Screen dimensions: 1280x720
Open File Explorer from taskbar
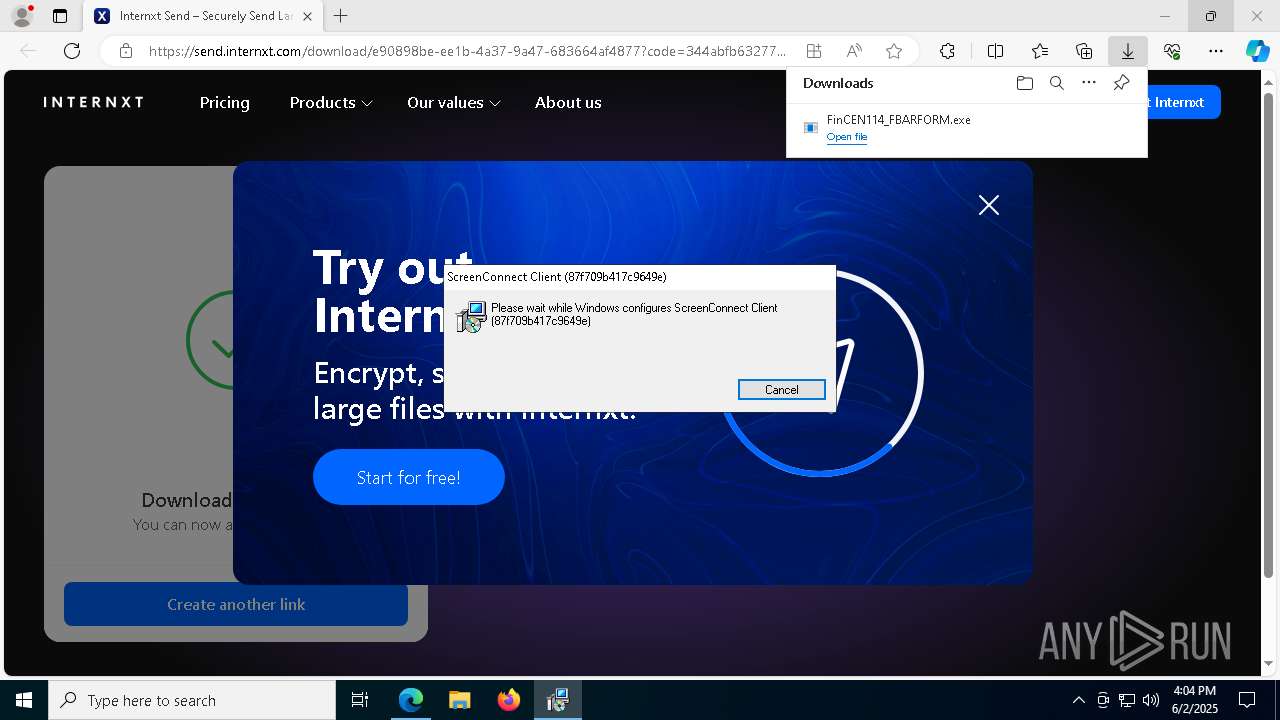tap(459, 700)
